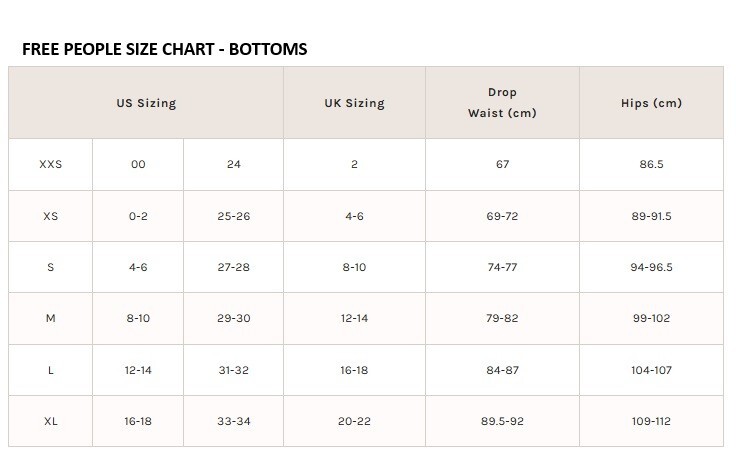Select the M size row label
The width and height of the screenshot is (736, 472).
[51, 319]
